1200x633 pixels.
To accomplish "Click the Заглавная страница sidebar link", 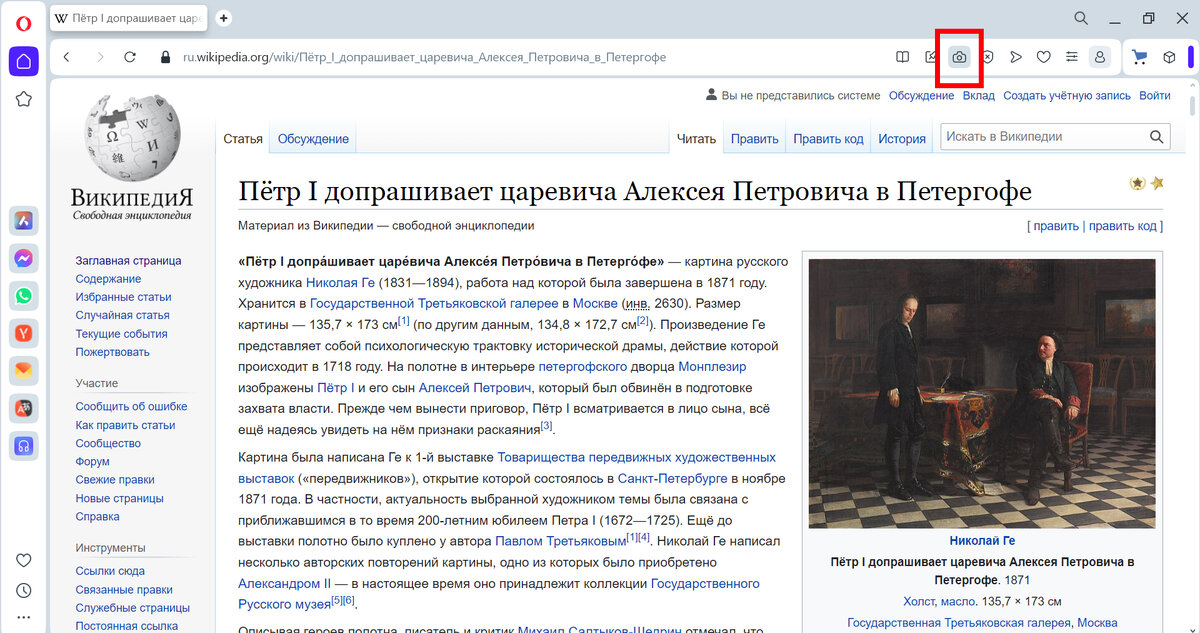I will tap(128, 261).
